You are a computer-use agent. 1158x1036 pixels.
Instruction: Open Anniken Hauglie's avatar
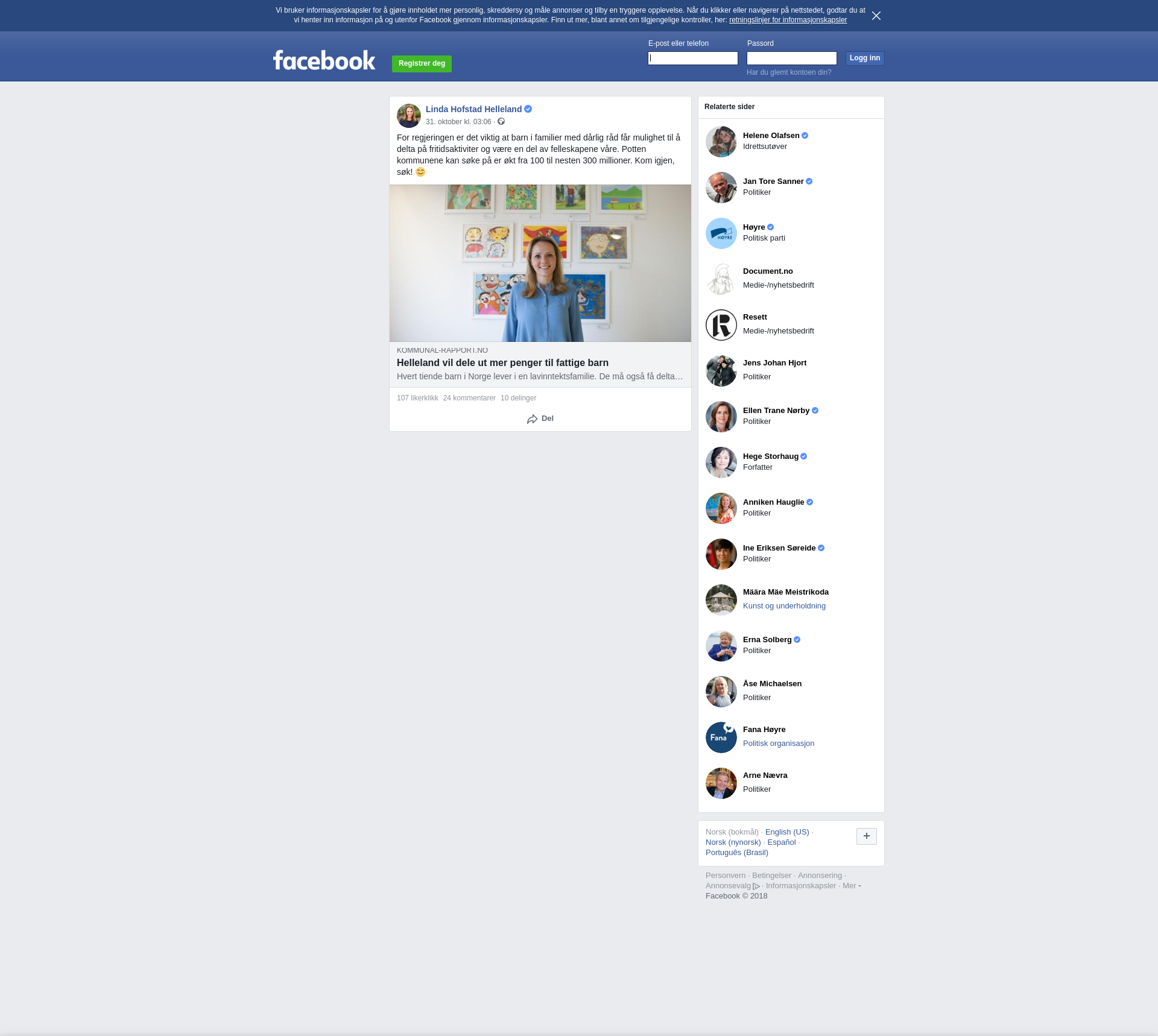[x=721, y=508]
